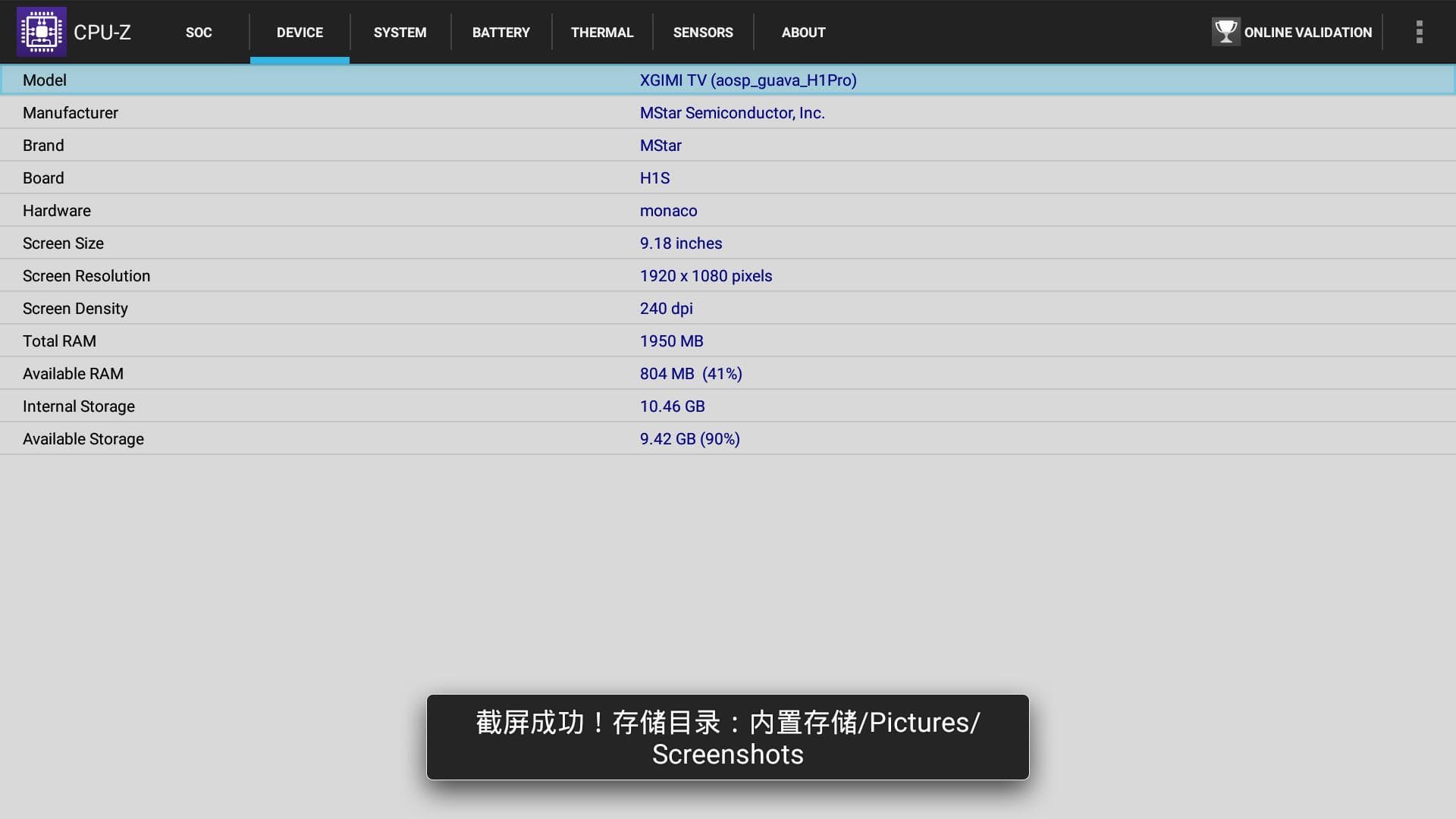Click the CPU-Z app title

(102, 33)
